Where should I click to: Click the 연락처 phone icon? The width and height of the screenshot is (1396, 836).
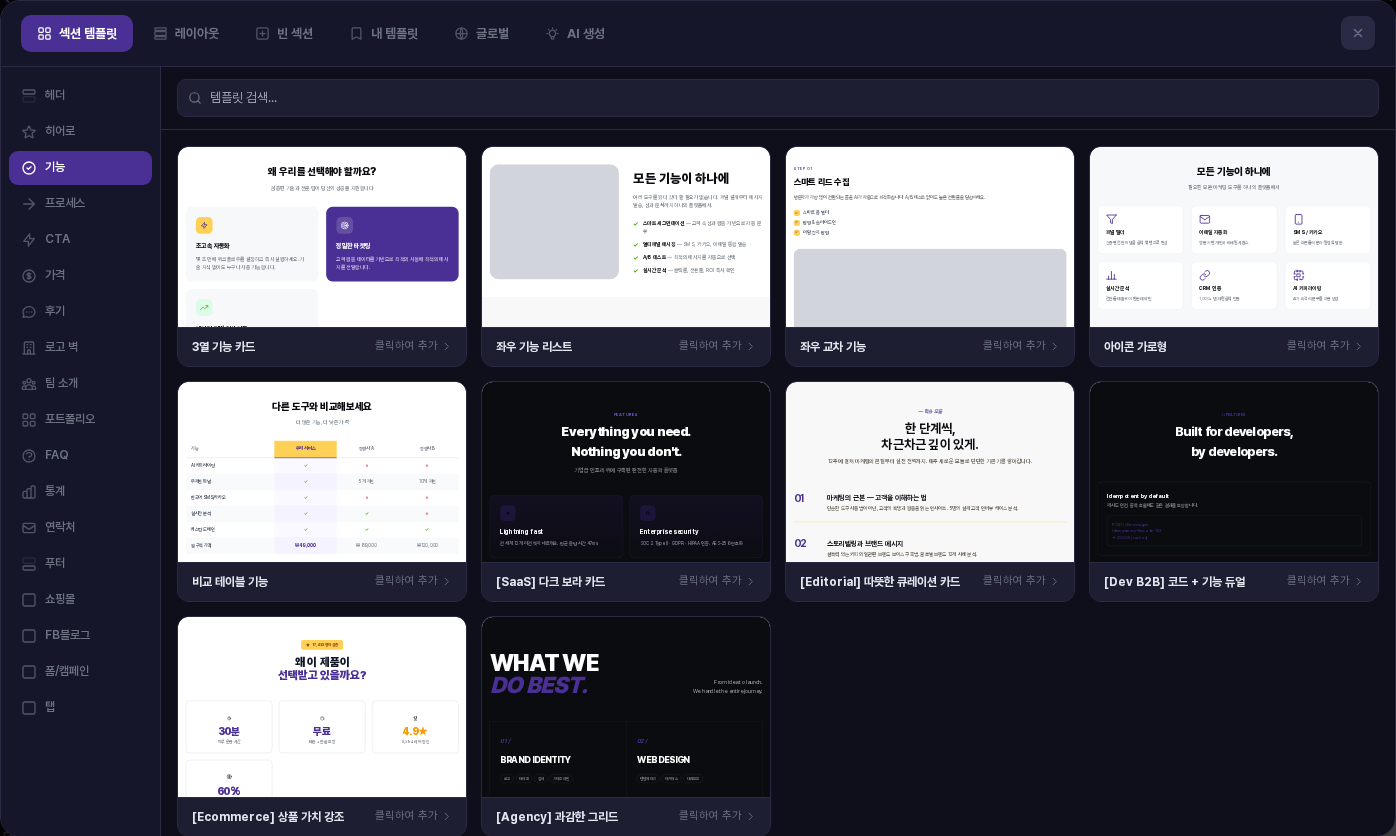click(29, 527)
